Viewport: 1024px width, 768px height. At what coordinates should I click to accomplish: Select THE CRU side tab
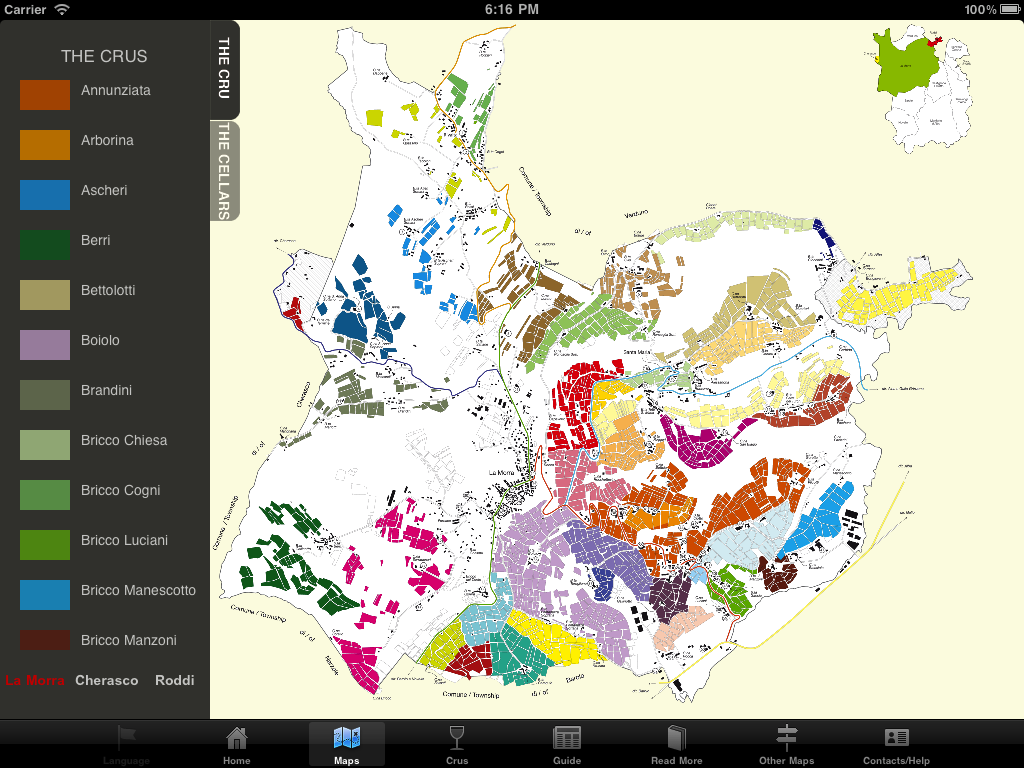click(x=225, y=68)
